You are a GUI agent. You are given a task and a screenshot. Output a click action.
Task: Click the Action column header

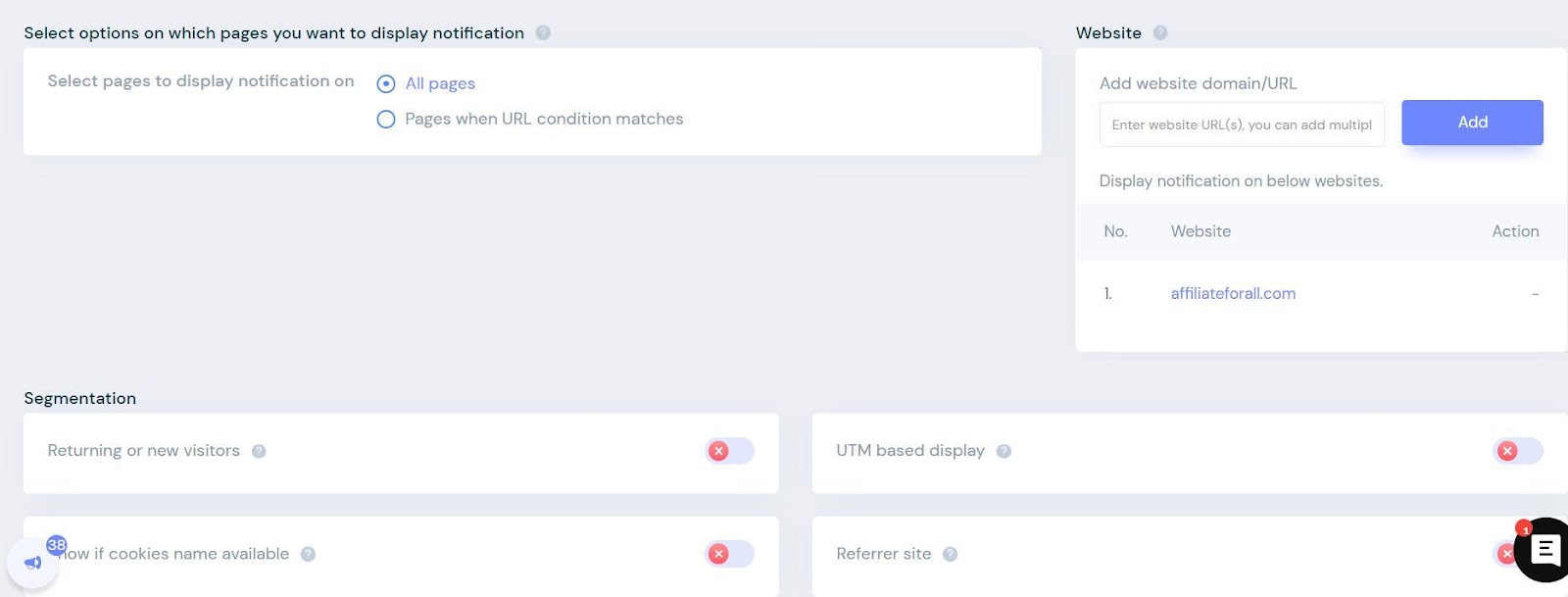1515,231
